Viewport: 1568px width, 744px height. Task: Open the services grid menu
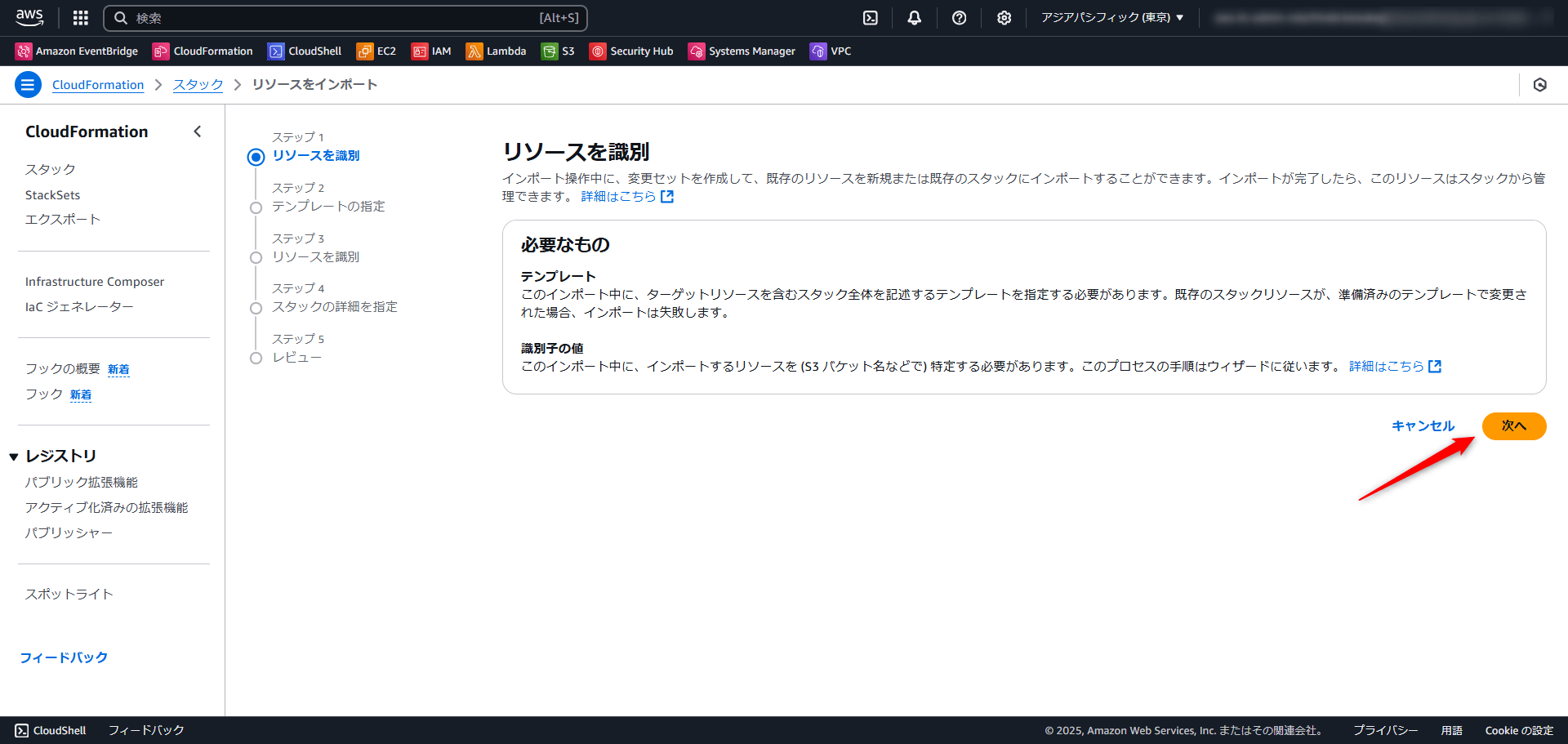80,18
